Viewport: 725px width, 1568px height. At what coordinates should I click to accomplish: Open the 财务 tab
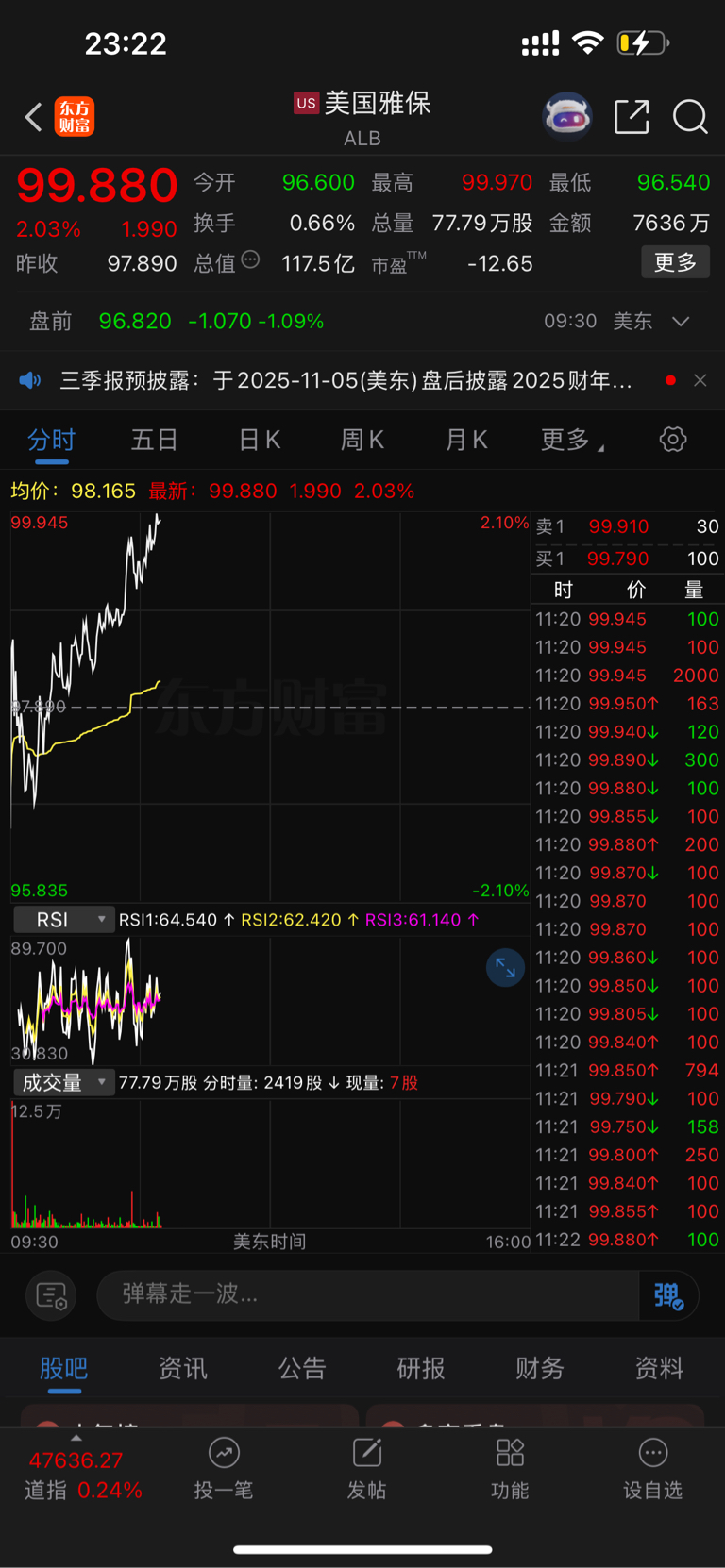(x=540, y=1368)
